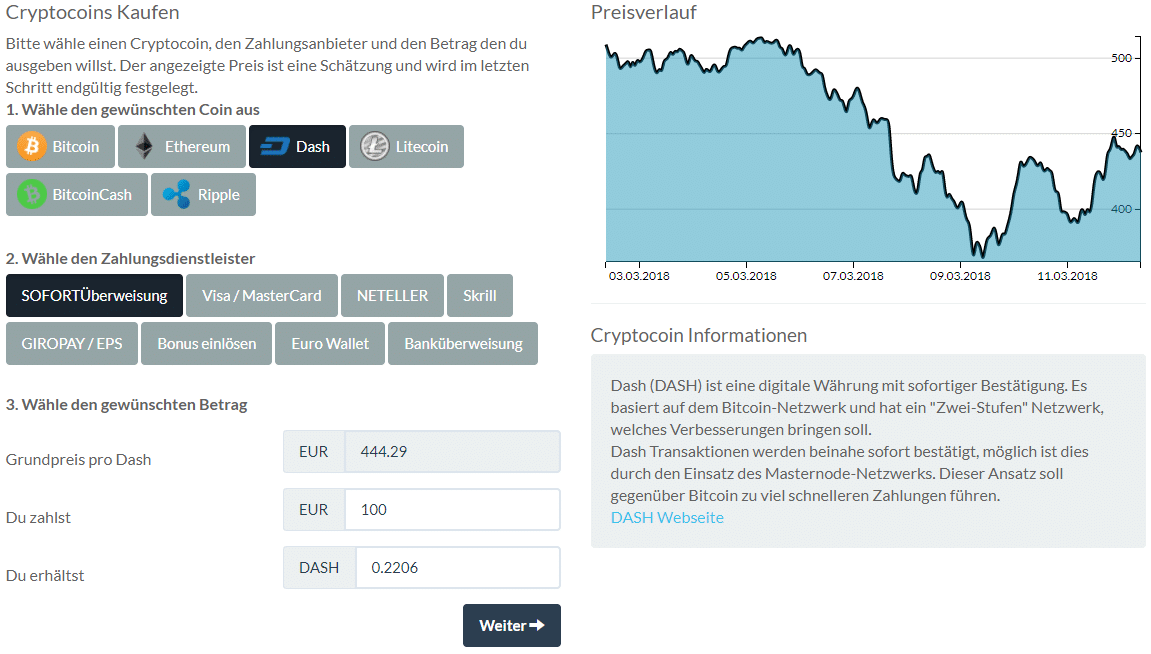Choose Banküberweisung payment method
Screen dimensions: 1151x654
[463, 343]
